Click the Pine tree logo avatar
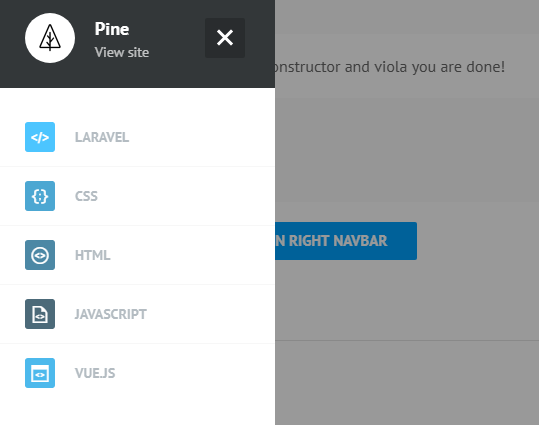Viewport: 539px width, 425px height. tap(50, 38)
